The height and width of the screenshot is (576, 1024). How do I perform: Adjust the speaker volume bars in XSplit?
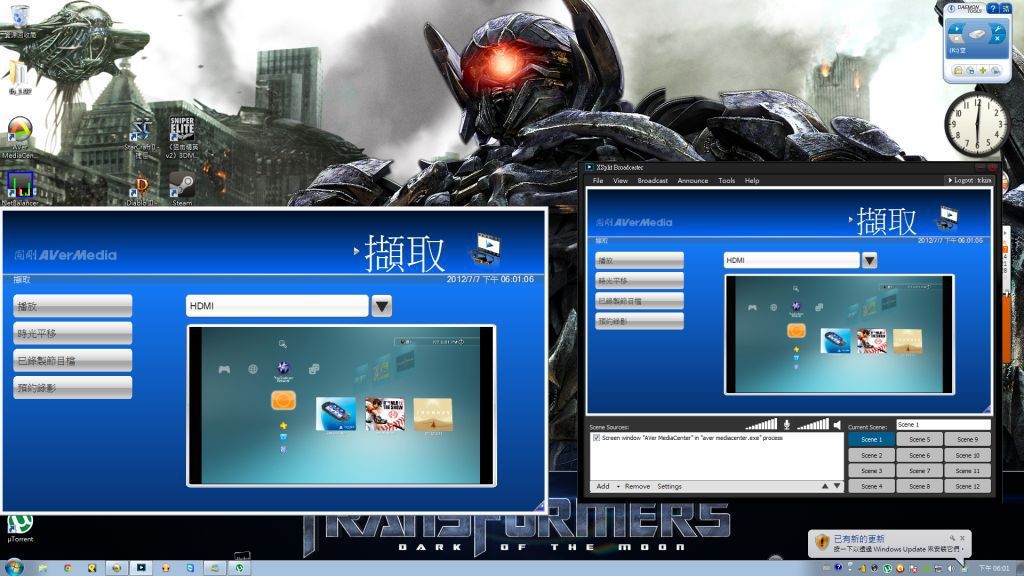(813, 424)
